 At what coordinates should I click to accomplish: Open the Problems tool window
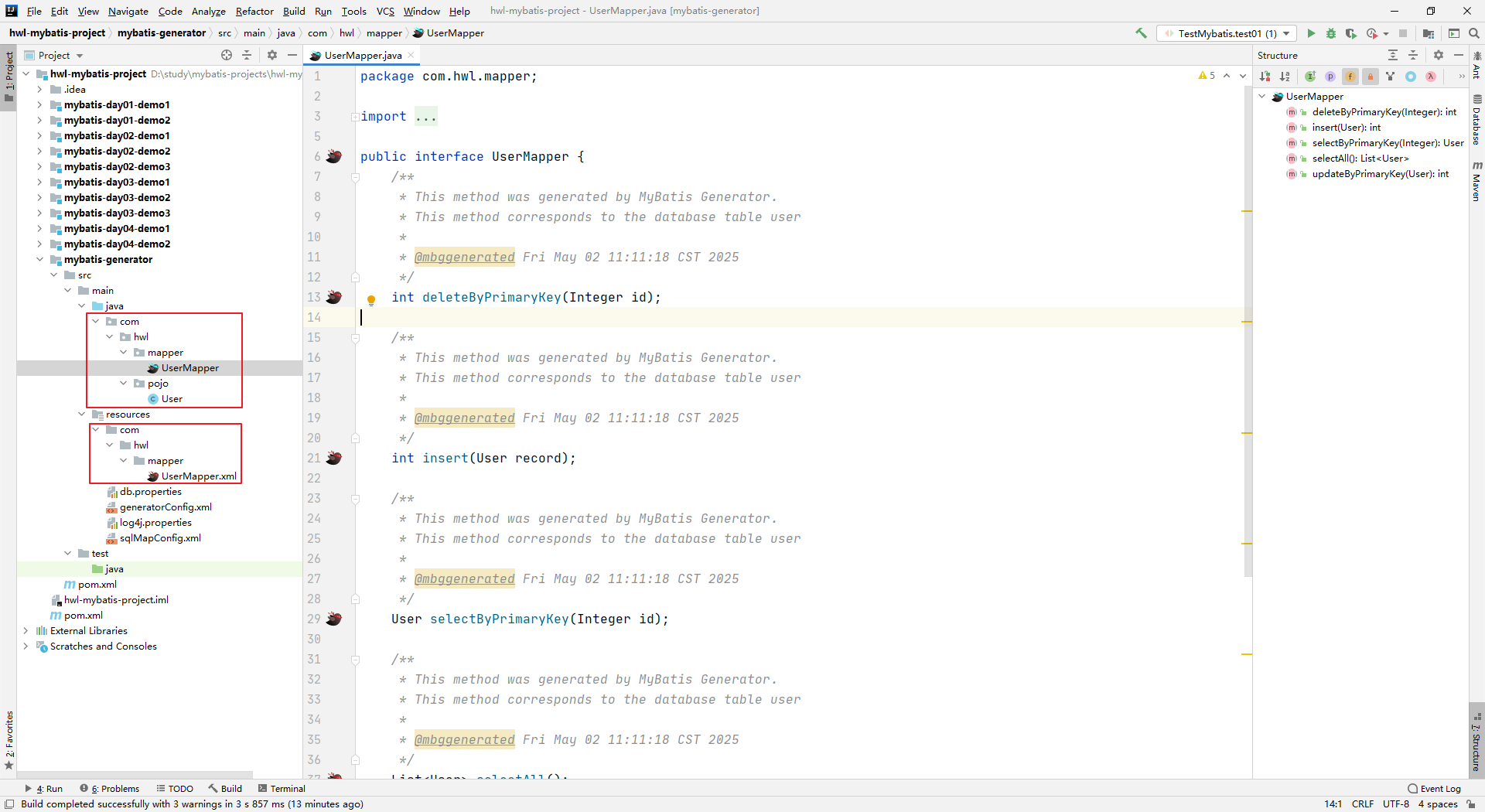click(x=110, y=788)
